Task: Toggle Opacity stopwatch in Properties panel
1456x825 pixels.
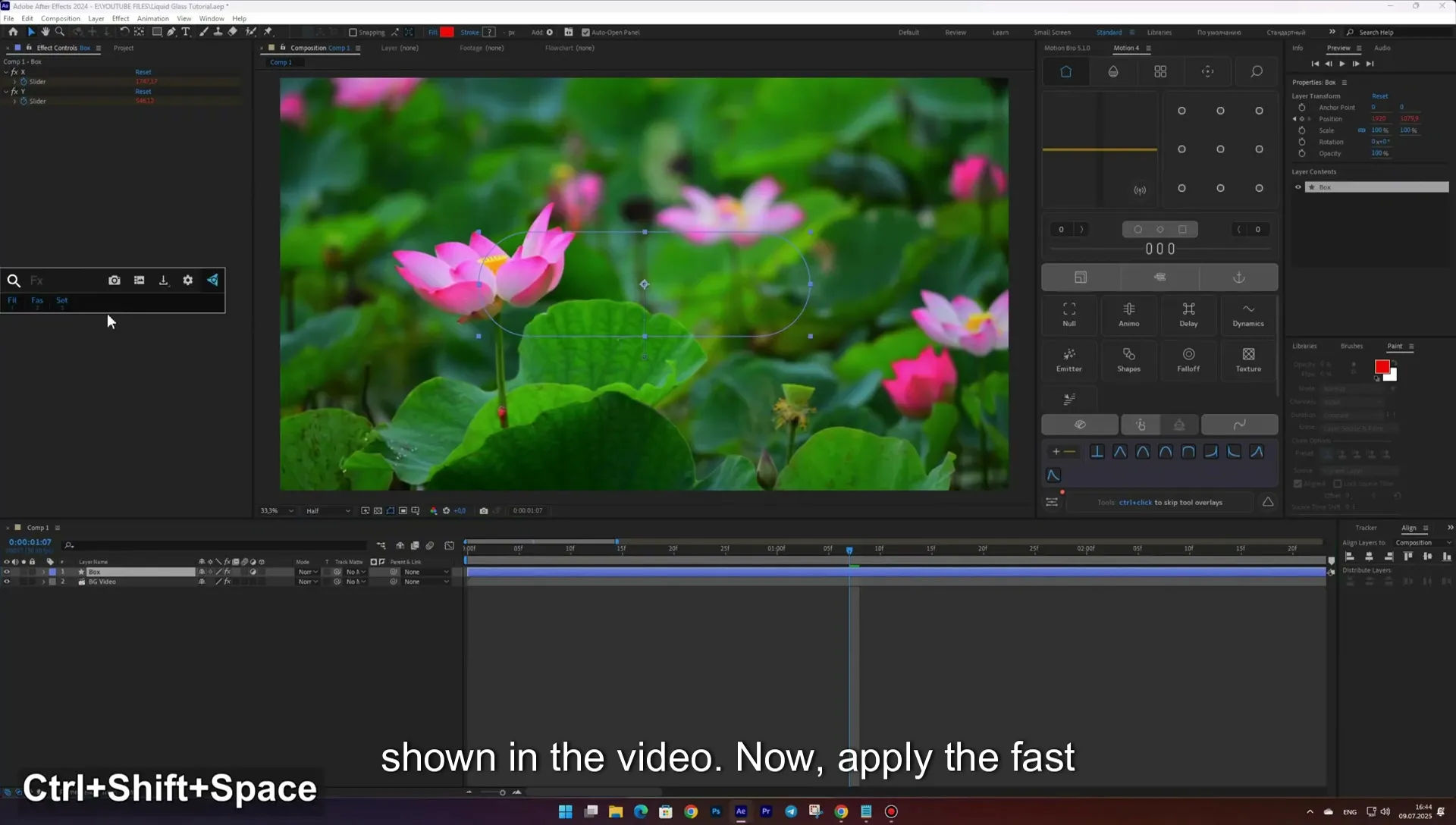Action: click(1302, 153)
